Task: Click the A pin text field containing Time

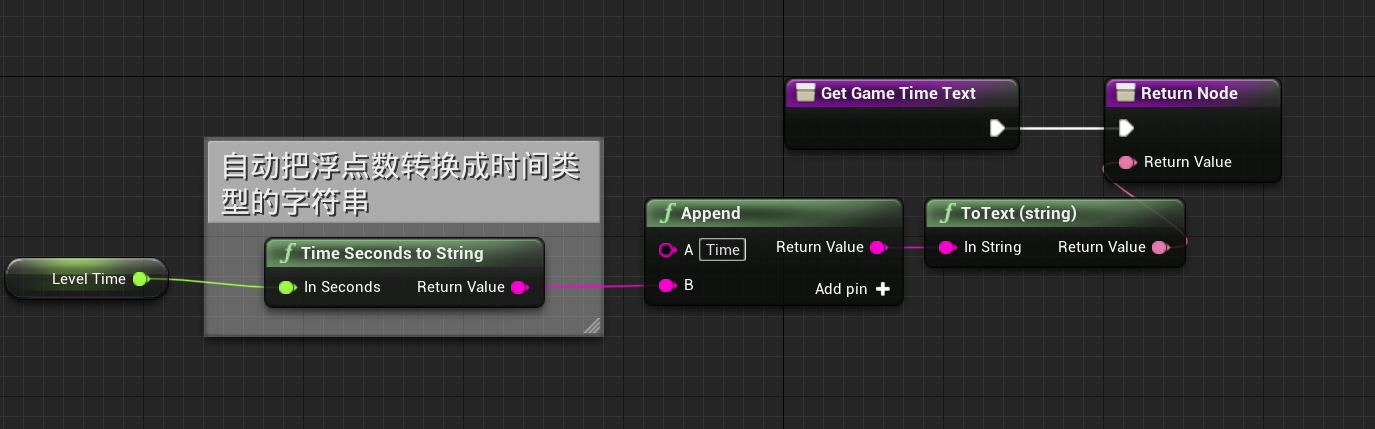Action: tap(723, 250)
